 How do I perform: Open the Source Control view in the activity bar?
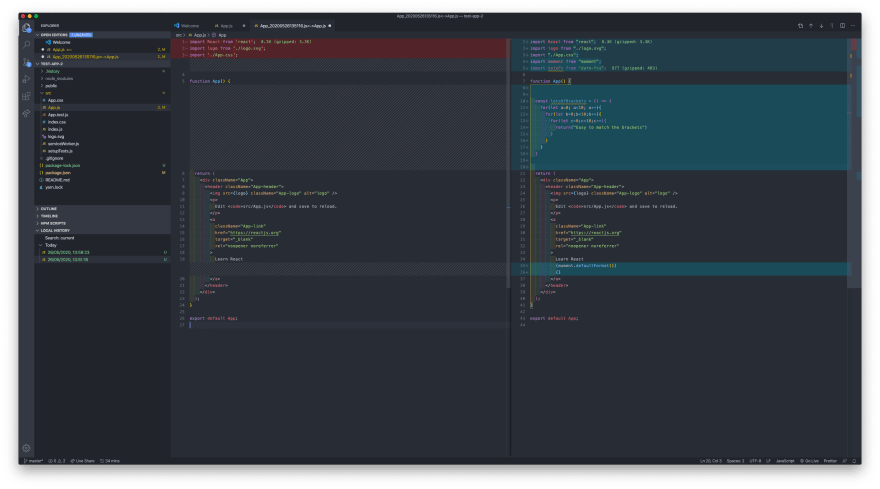pos(26,62)
